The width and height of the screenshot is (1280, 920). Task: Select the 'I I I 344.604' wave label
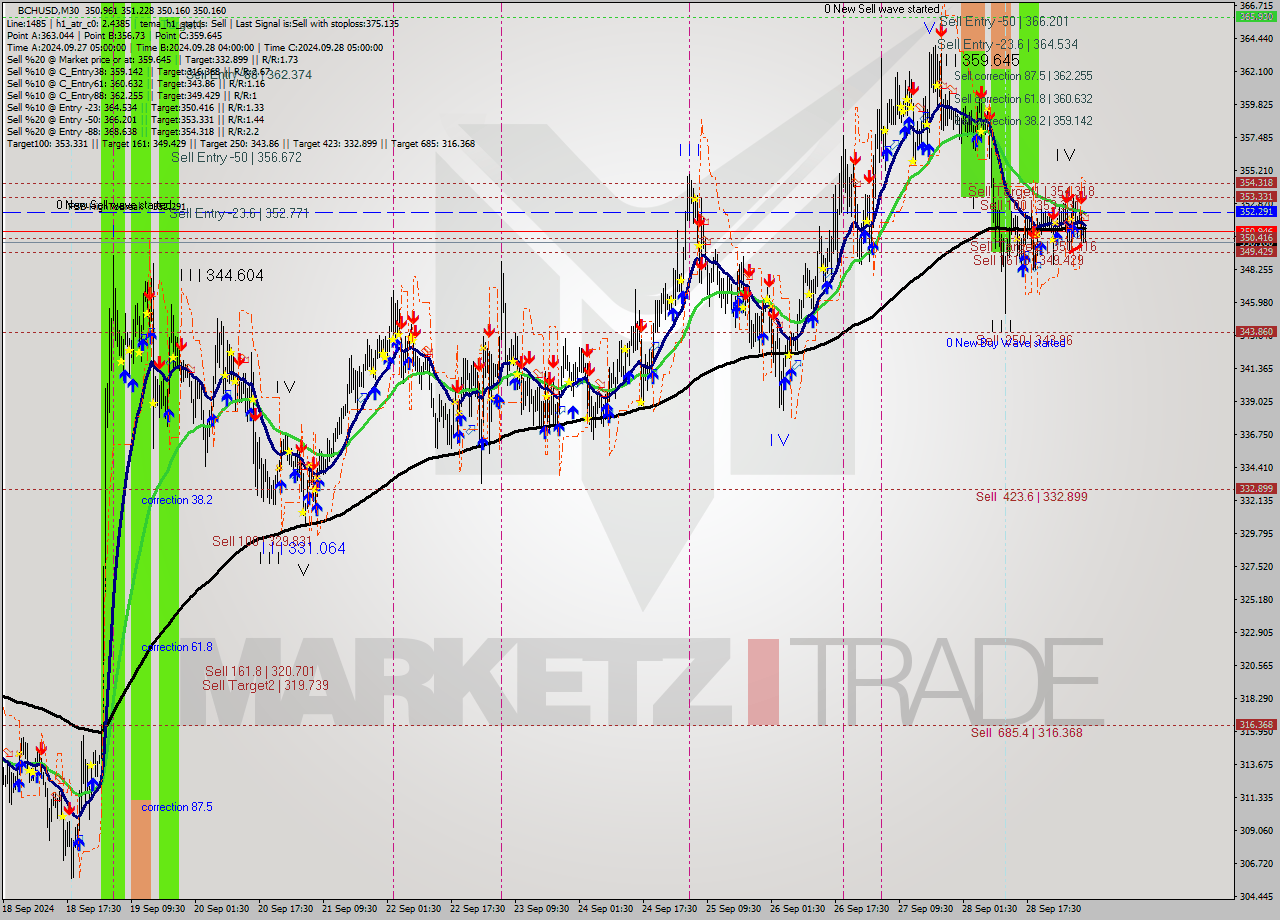(222, 275)
